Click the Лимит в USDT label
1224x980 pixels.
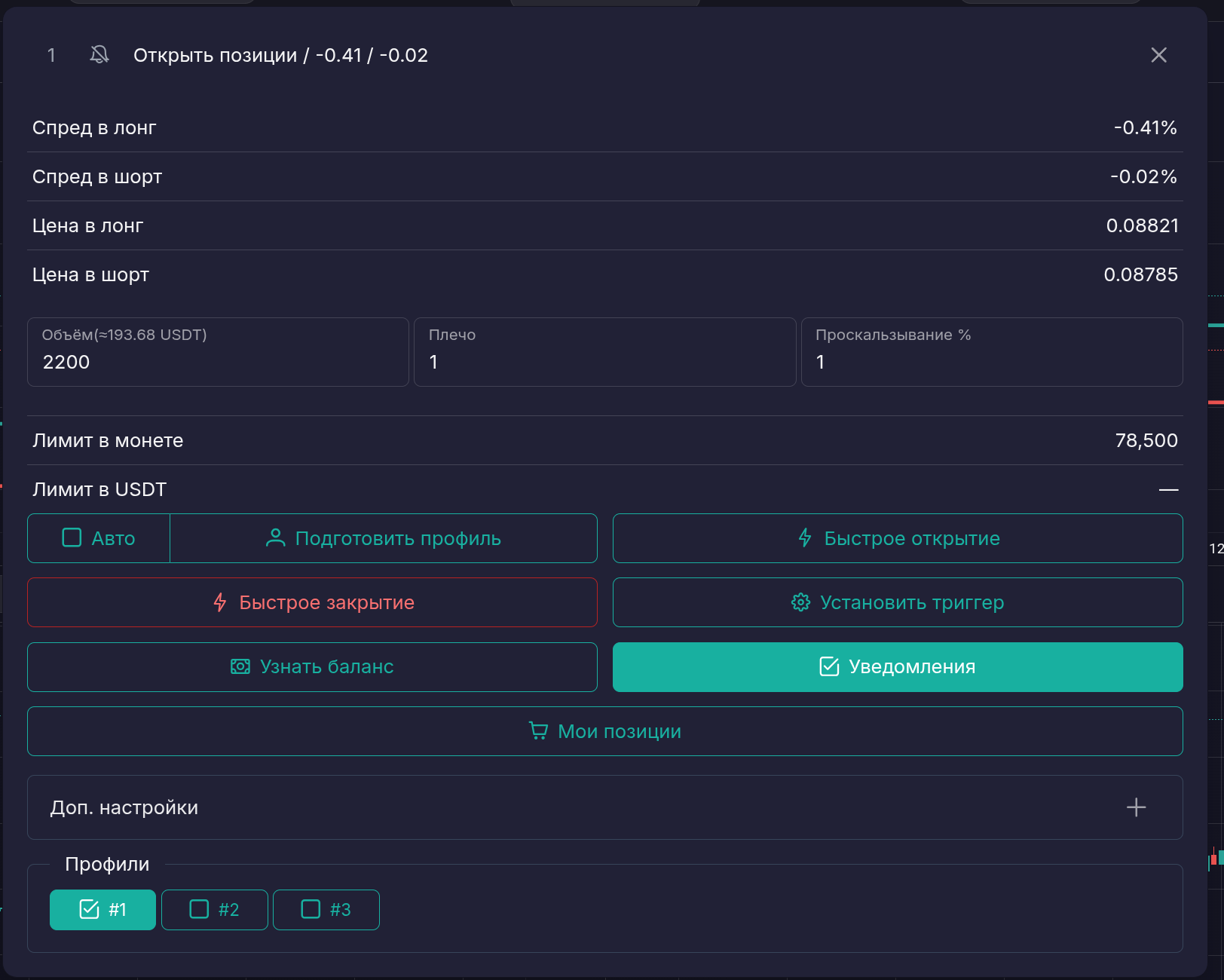(99, 489)
